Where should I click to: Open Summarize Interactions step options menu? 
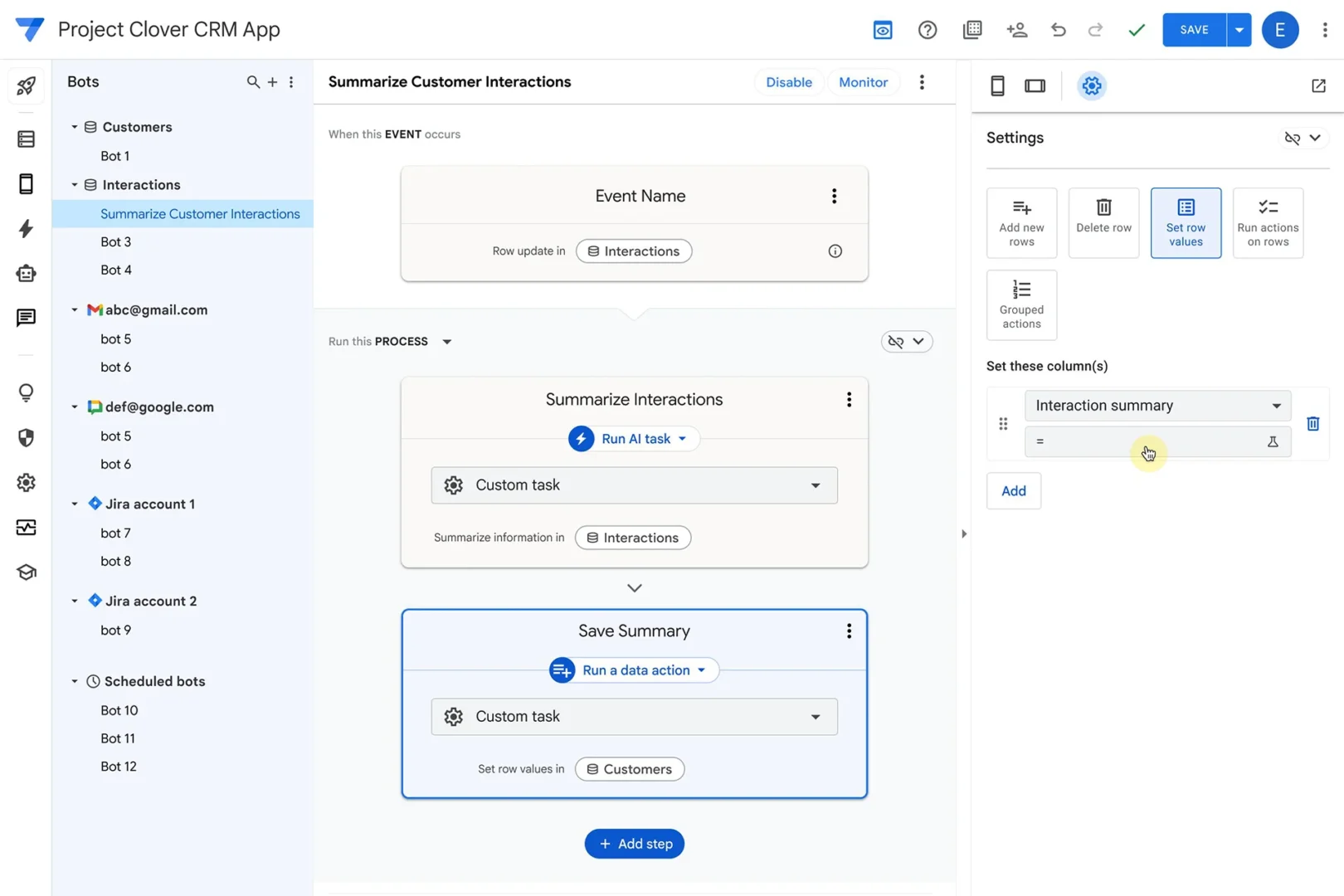[849, 400]
